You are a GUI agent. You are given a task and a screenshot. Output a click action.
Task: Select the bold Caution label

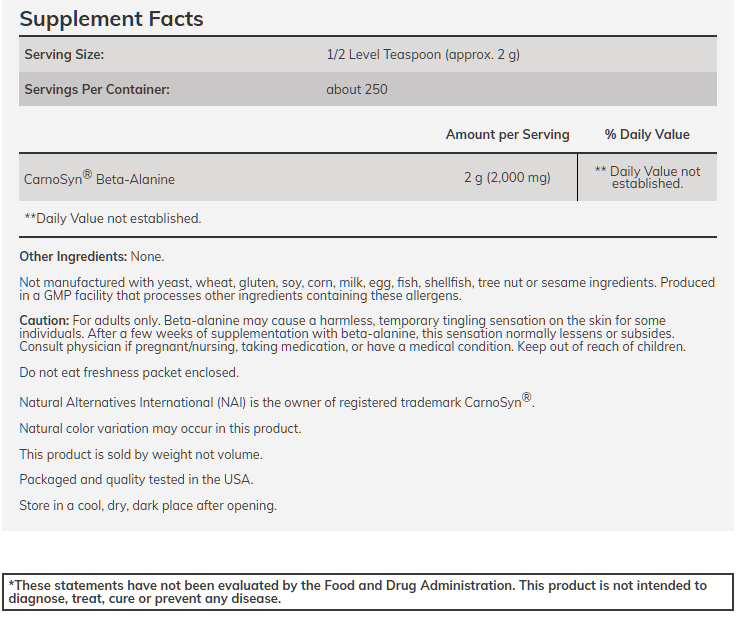43,319
